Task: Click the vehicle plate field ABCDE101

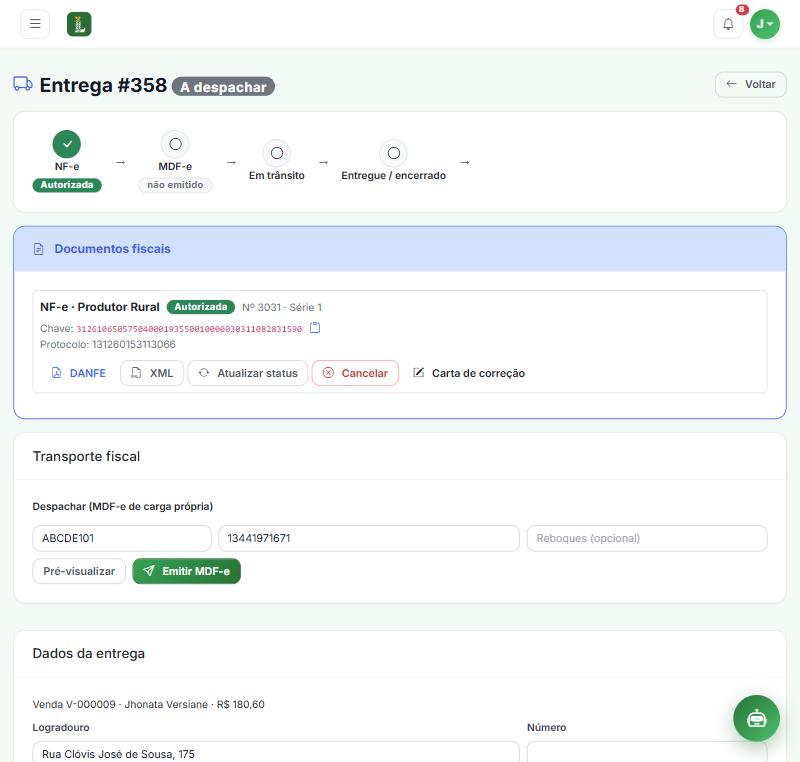Action: point(122,538)
